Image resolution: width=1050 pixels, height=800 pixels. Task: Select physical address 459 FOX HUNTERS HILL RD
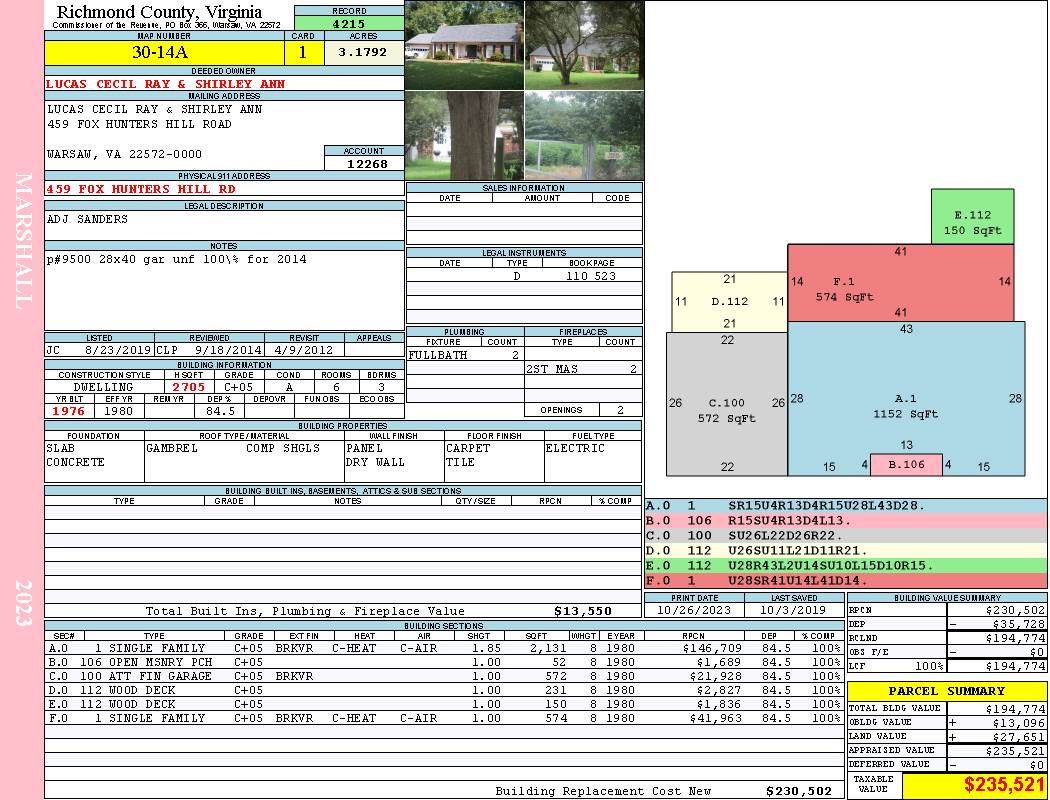coord(141,189)
